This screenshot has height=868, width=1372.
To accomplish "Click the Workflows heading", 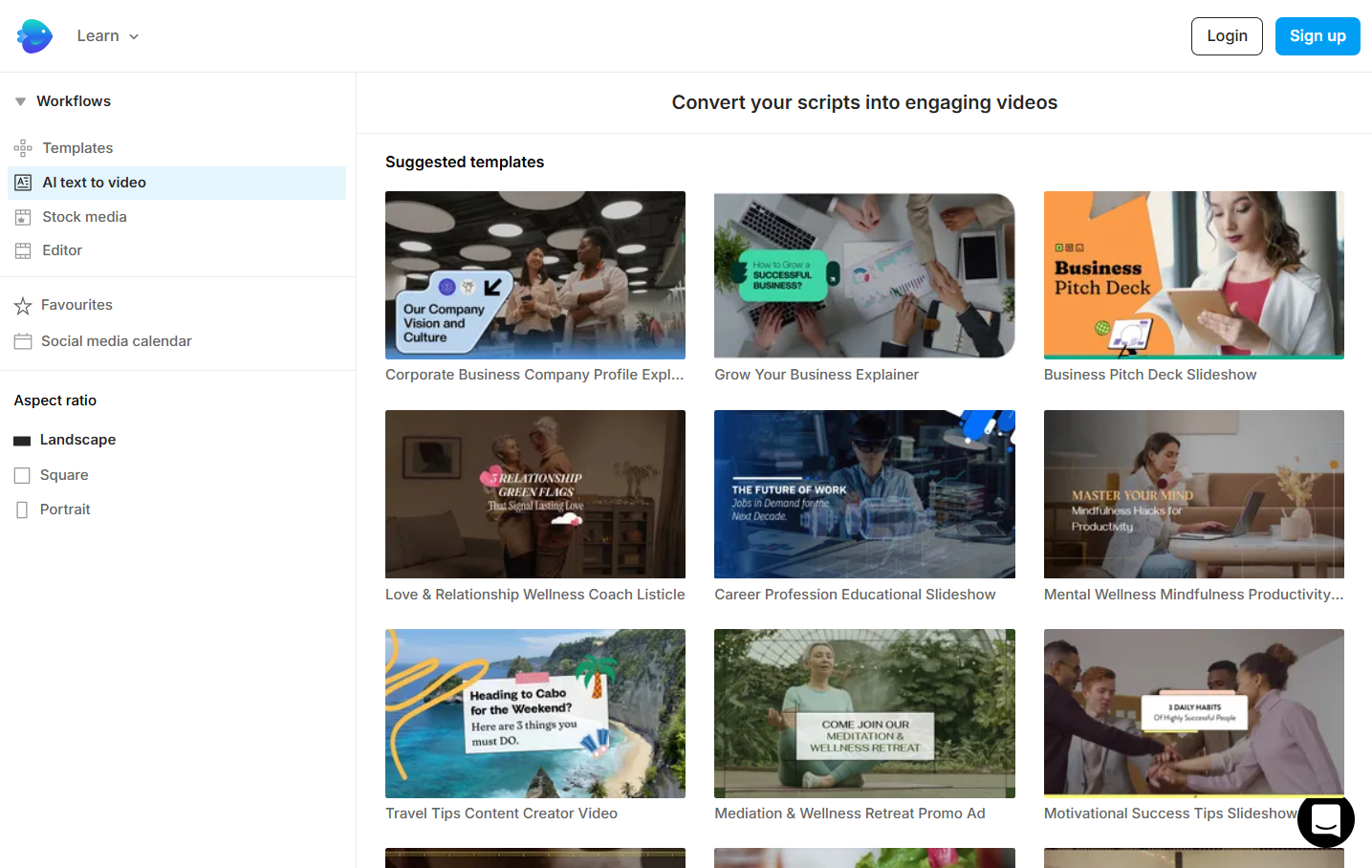I will point(74,101).
